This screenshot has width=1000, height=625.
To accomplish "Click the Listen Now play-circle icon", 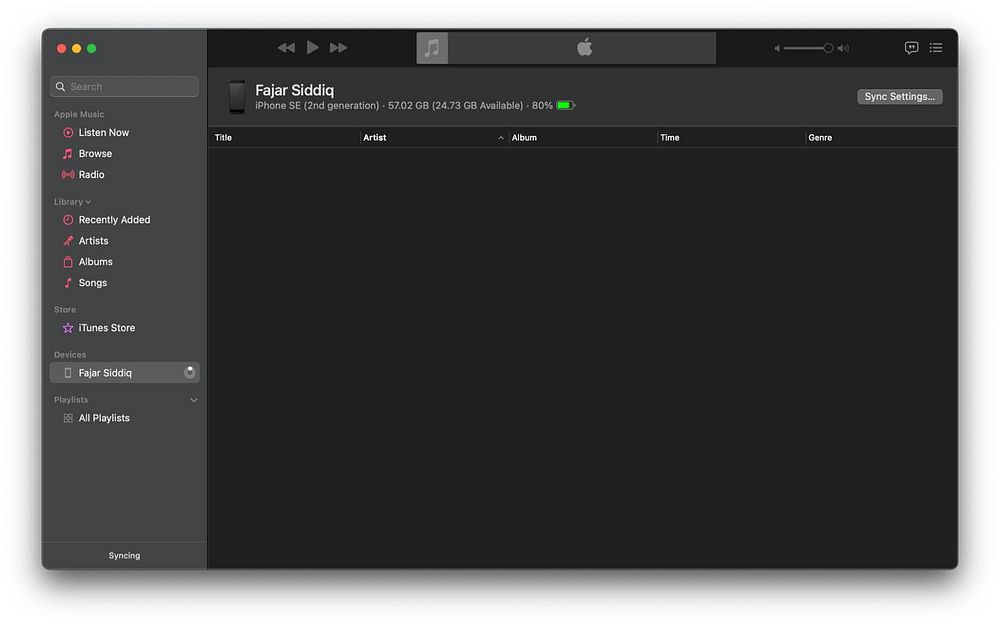I will point(68,133).
